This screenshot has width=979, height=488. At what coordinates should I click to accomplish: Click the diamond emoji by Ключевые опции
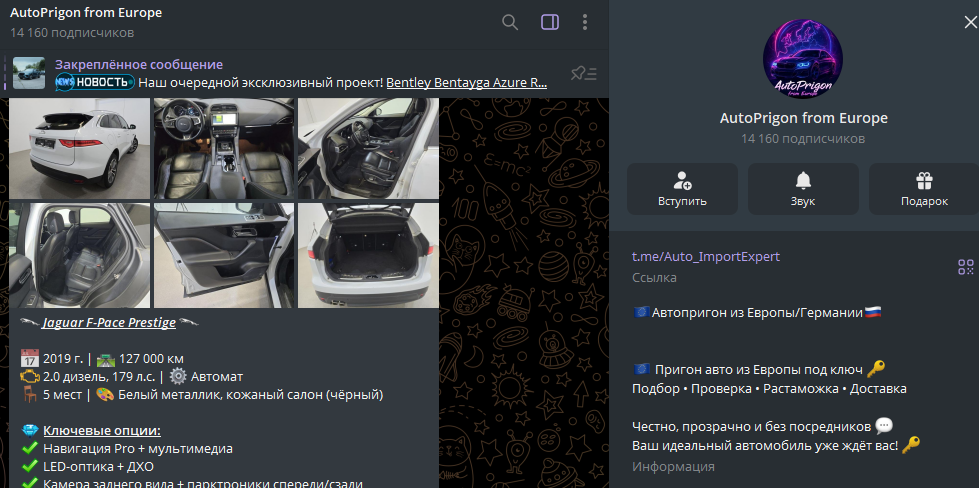[x=30, y=431]
